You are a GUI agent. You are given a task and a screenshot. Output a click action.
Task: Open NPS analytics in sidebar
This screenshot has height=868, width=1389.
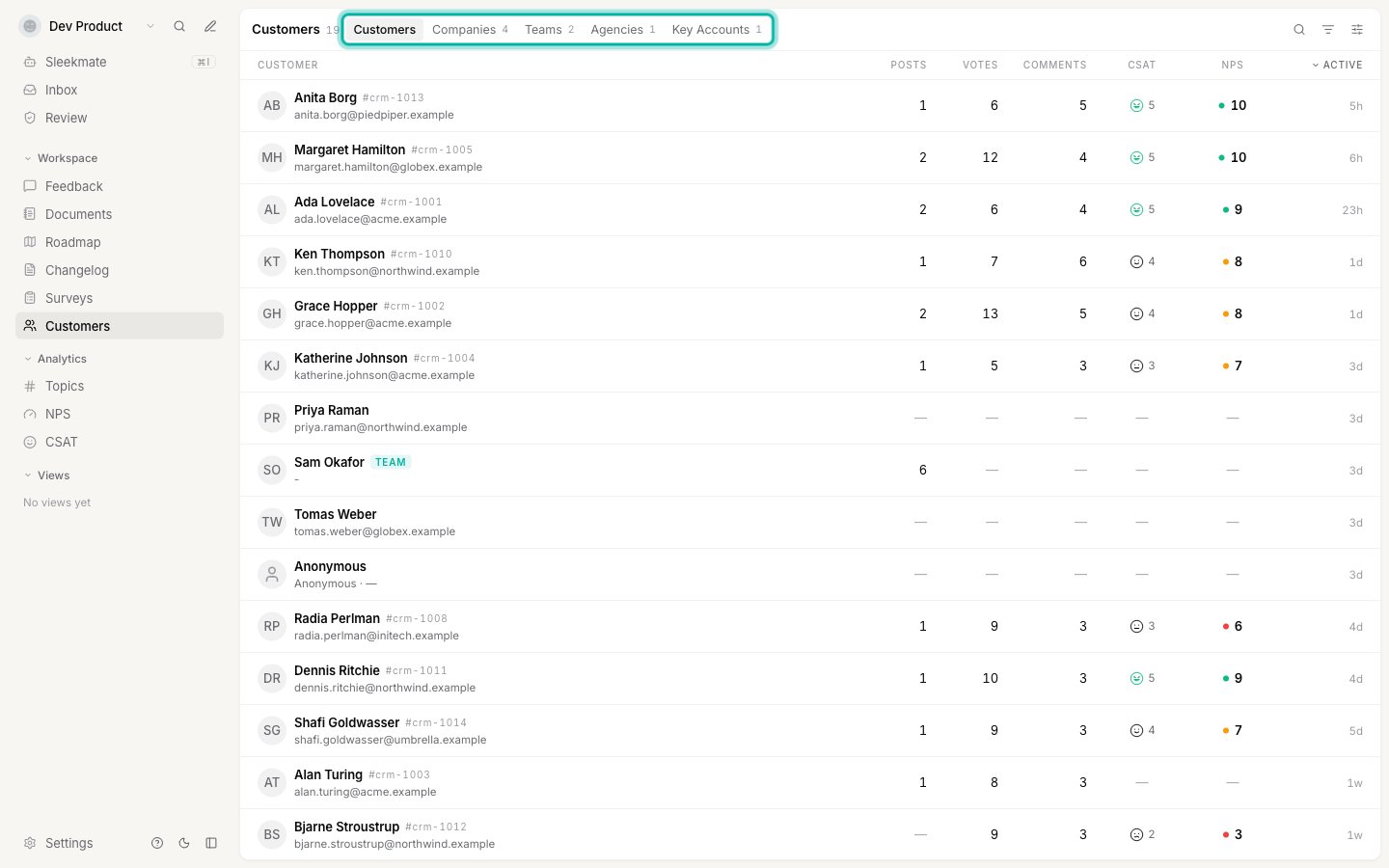click(120, 414)
